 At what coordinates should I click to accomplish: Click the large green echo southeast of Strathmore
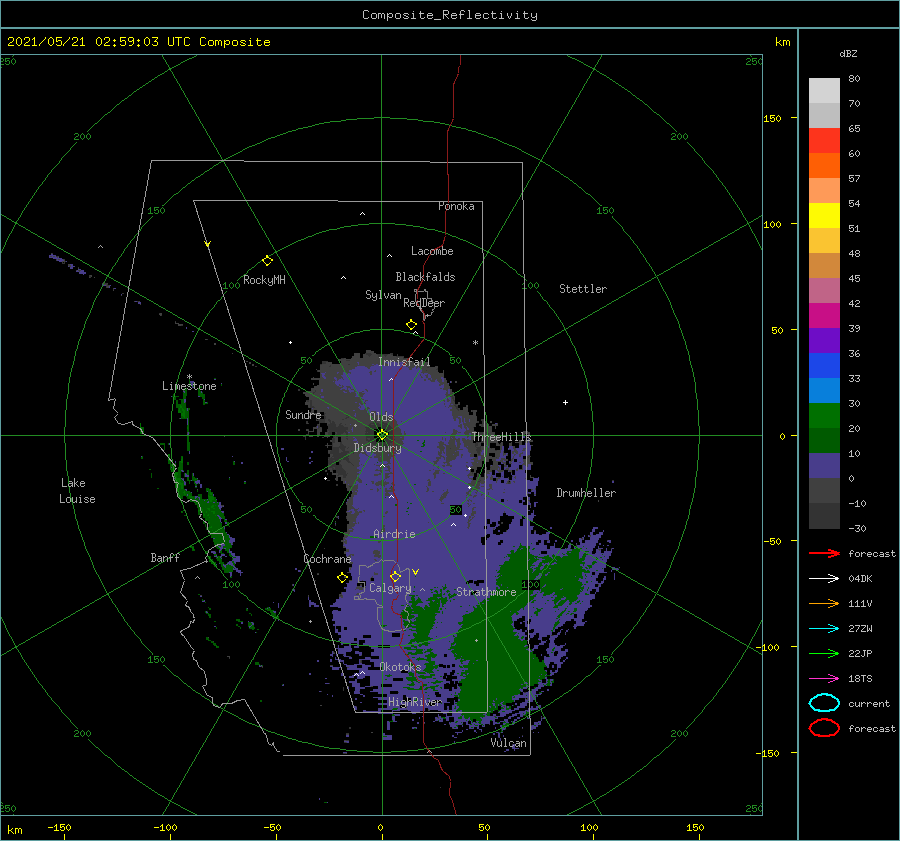(494, 660)
